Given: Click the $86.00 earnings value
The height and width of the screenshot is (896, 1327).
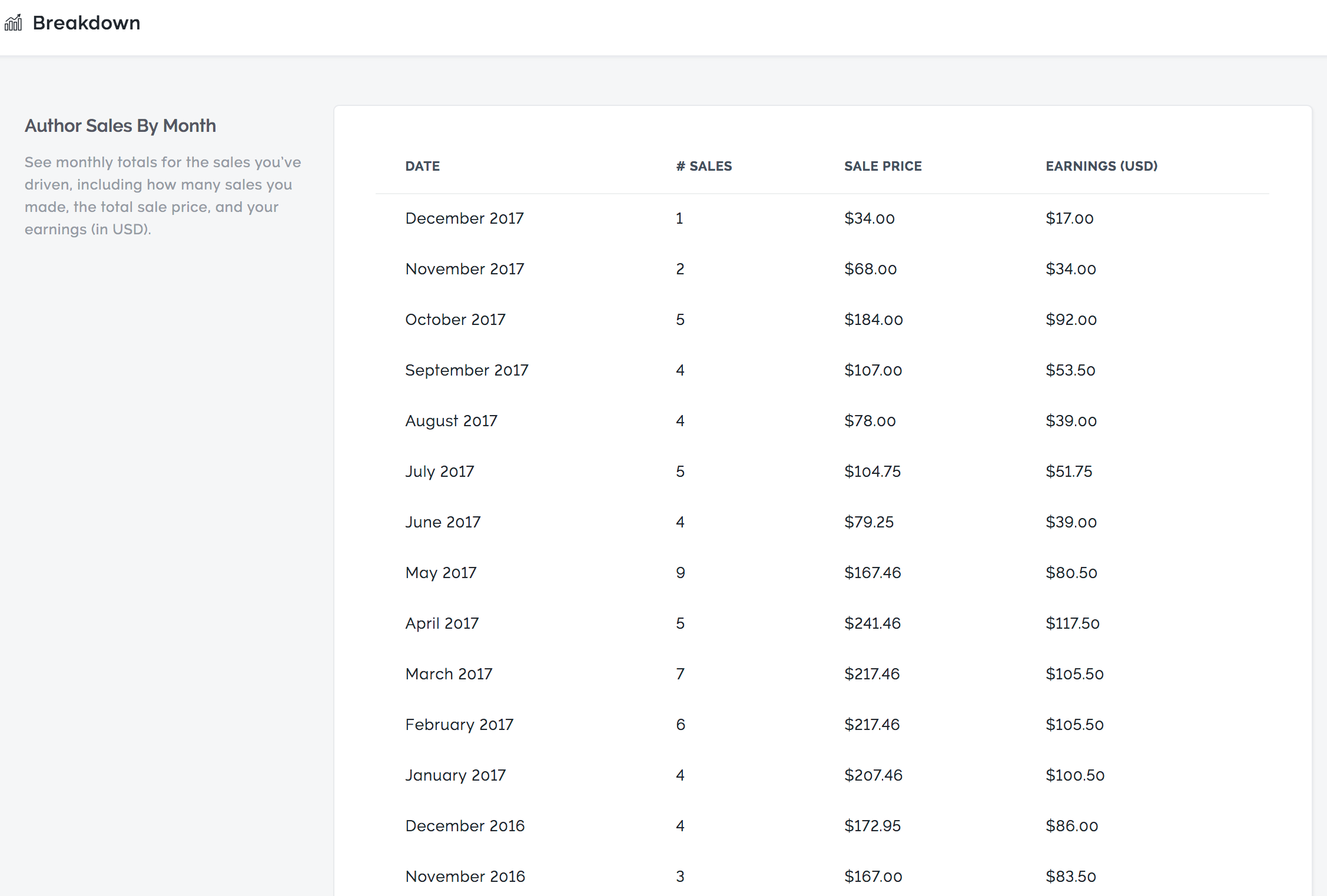Looking at the screenshot, I should click(x=1071, y=826).
